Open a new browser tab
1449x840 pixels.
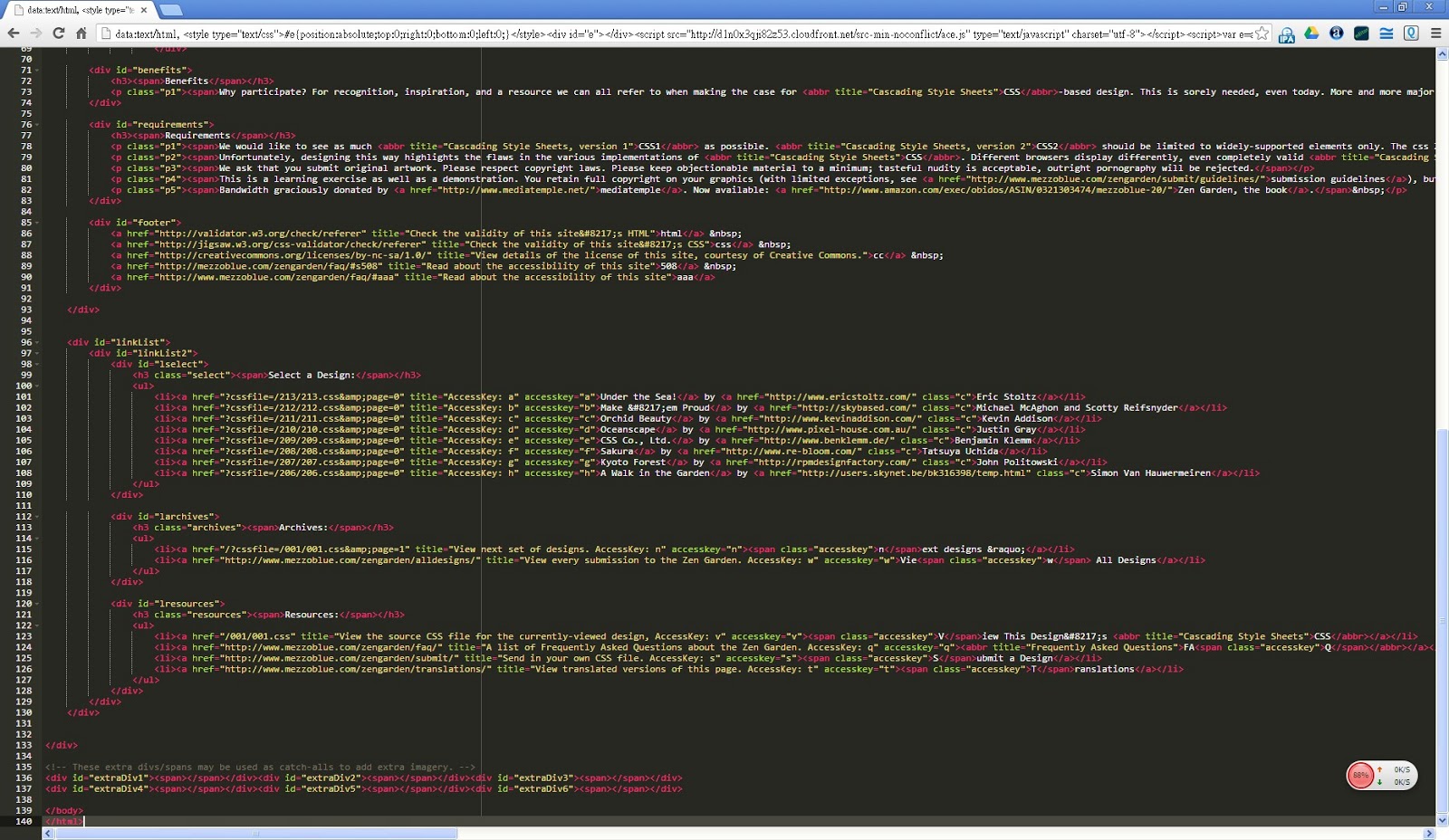pyautogui.click(x=170, y=10)
